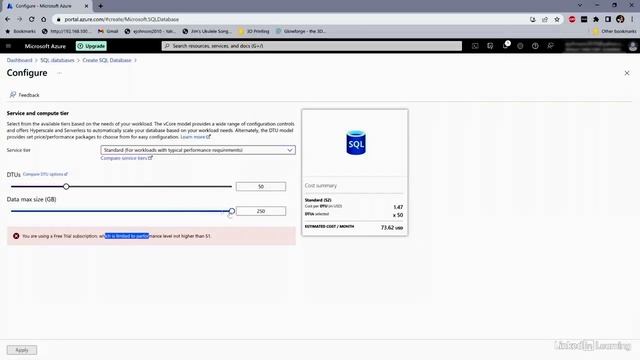Click the browser forward arrow

click(19, 19)
